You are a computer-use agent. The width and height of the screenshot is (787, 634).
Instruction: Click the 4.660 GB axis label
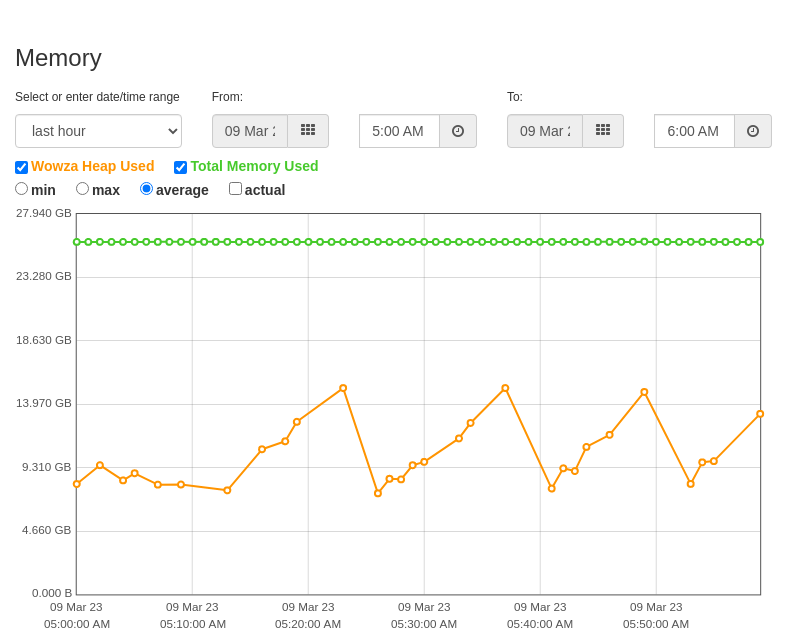[x=47, y=531]
